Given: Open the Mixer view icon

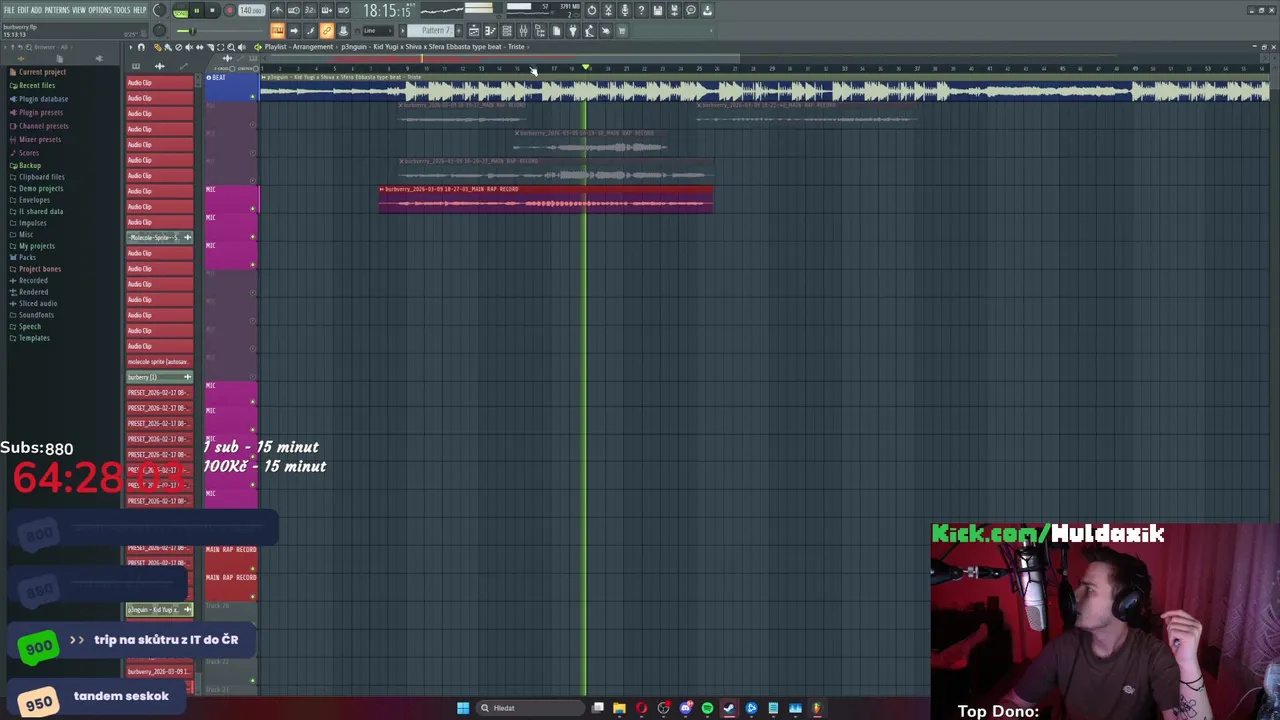Looking at the screenshot, I should point(523,31).
